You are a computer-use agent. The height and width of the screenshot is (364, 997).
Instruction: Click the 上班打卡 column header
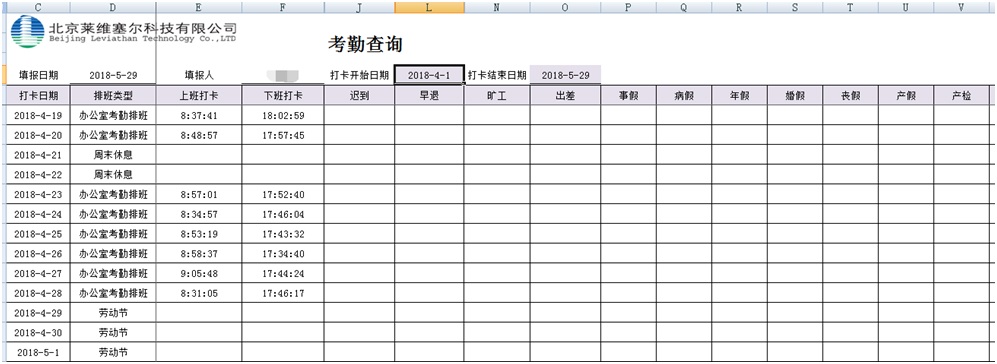pos(199,95)
